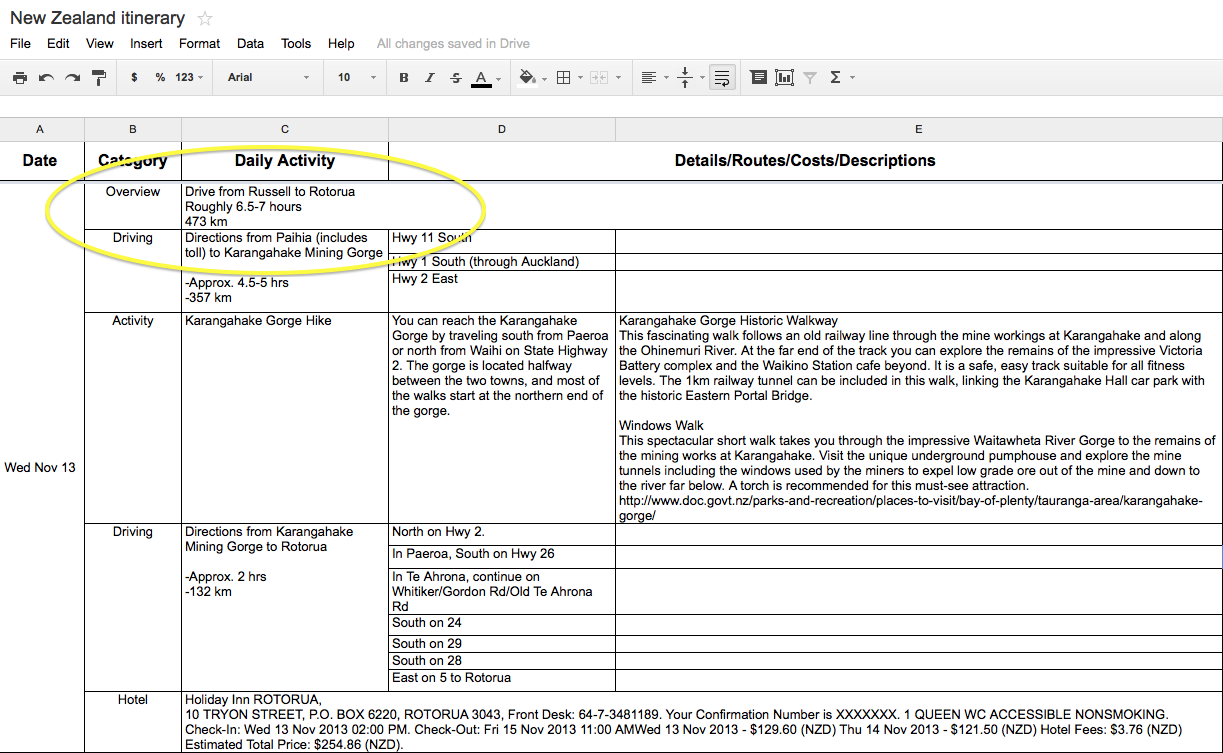
Task: Toggle italic formatting
Action: click(430, 77)
